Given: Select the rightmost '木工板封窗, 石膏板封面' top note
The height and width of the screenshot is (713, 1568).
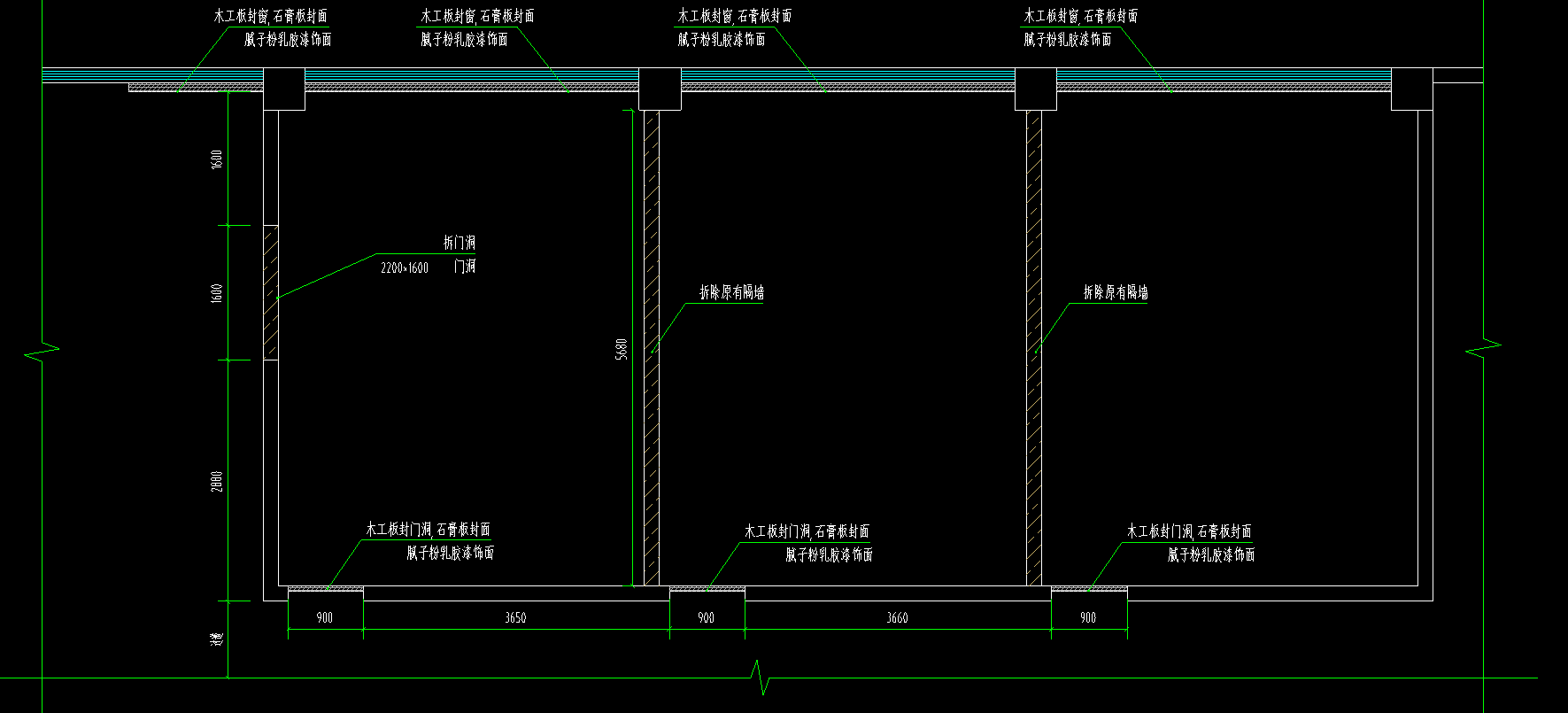Looking at the screenshot, I should pos(1081,16).
